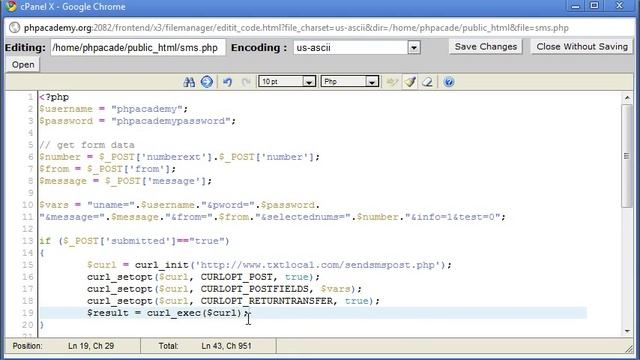
Task: Click the if $_POST['submitted'] line
Action: pos(134,241)
